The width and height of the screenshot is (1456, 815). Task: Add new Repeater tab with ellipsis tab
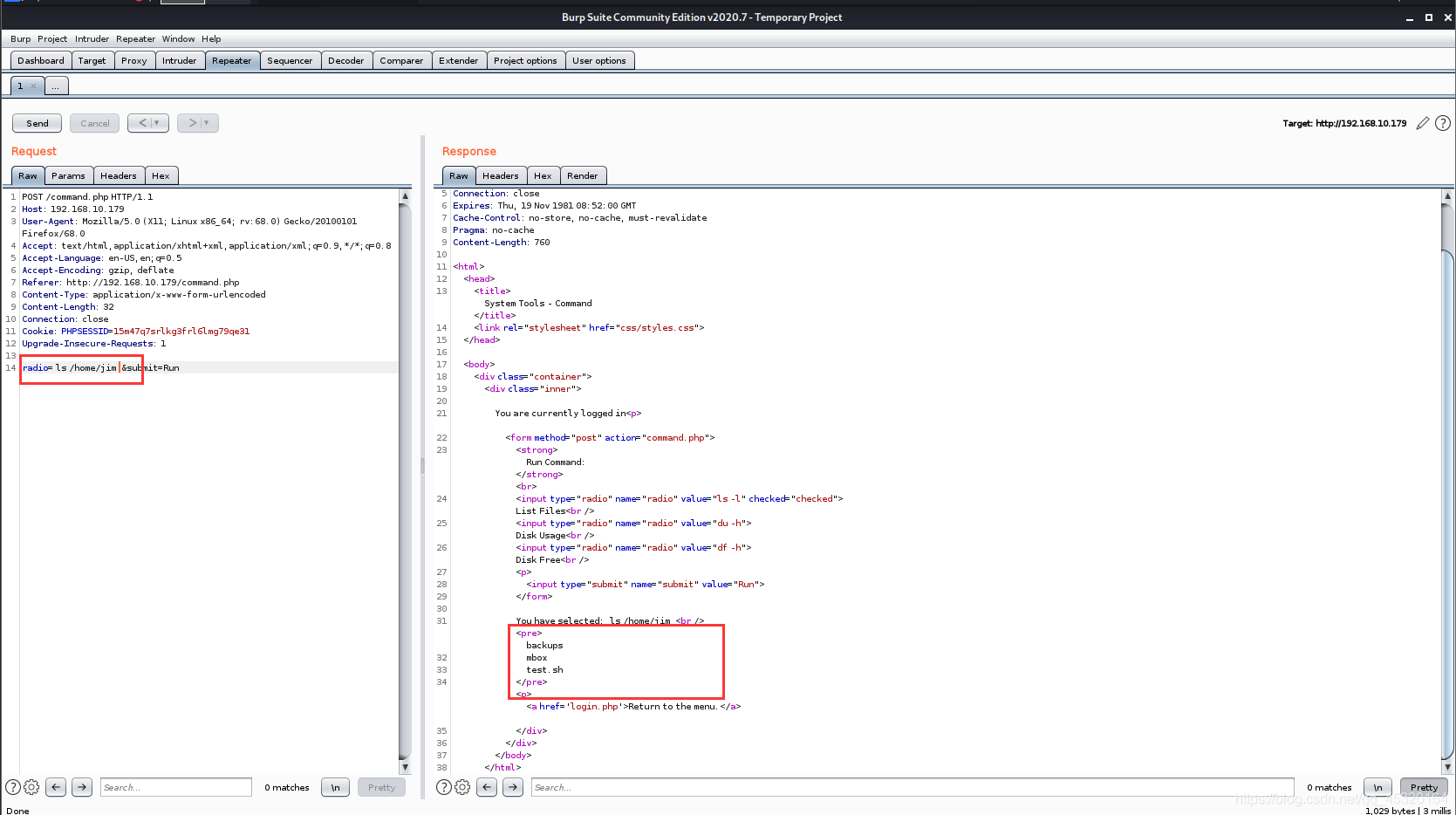click(x=56, y=86)
